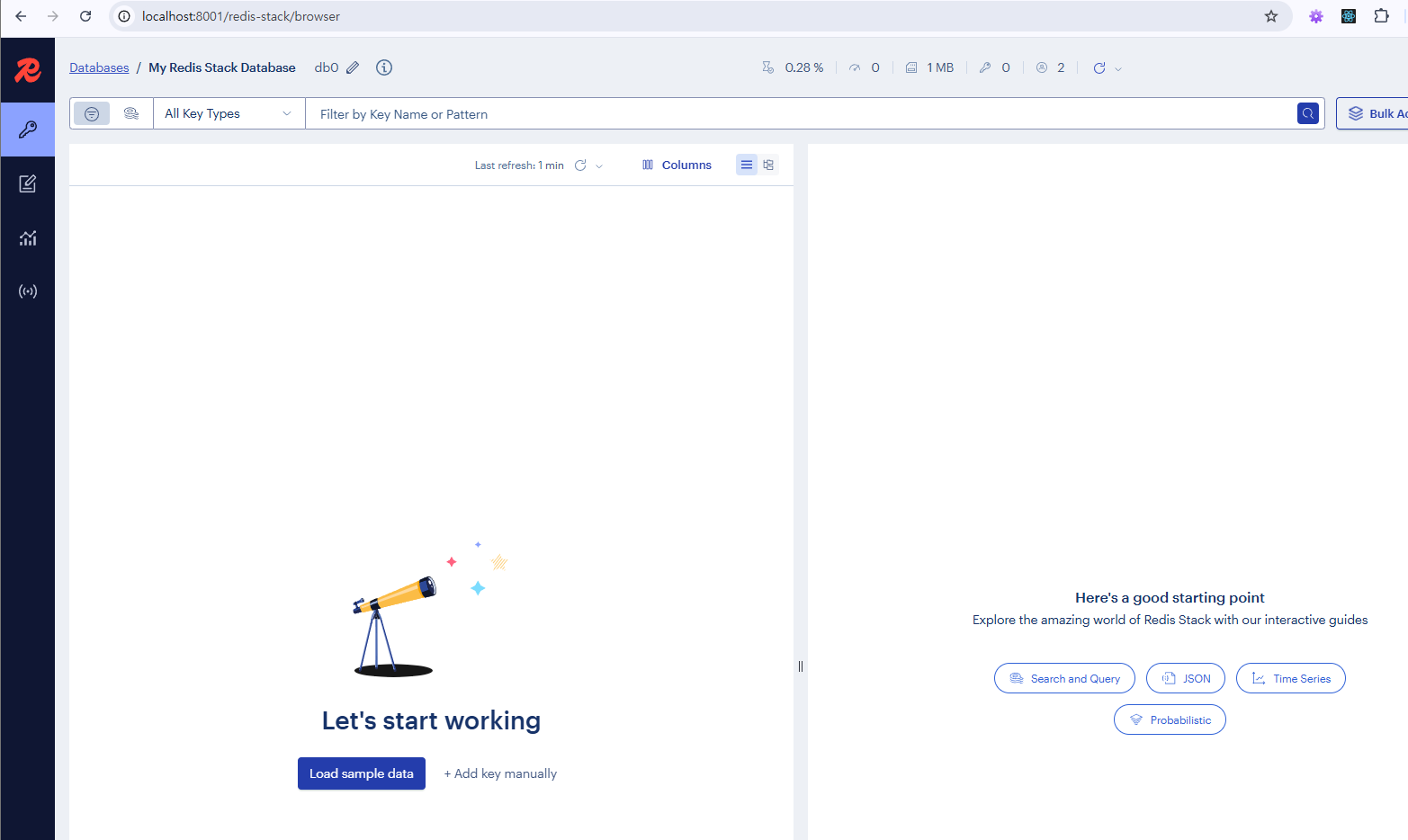Open the Columns menu

(x=677, y=165)
